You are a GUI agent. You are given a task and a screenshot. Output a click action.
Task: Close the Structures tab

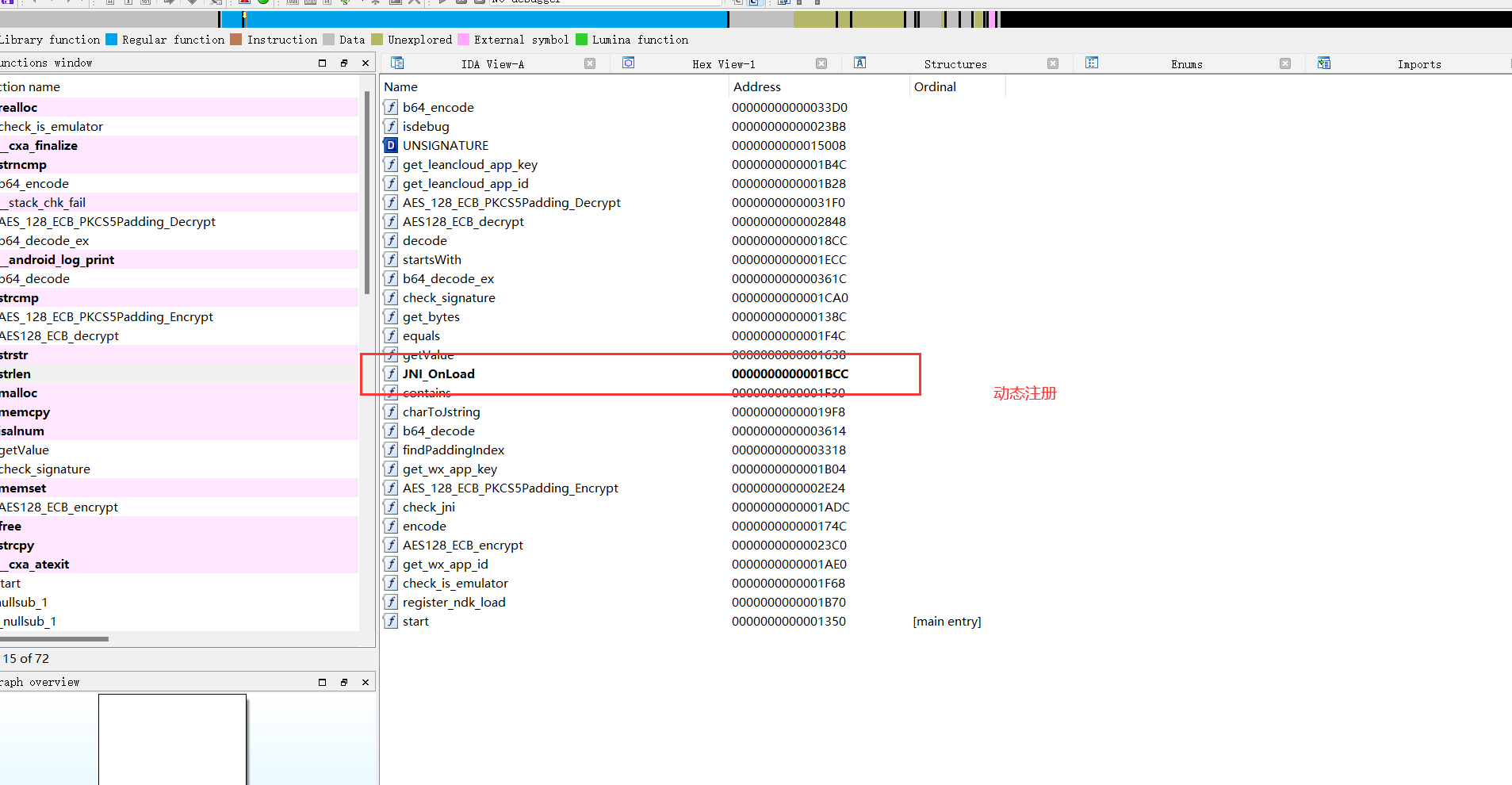1053,63
